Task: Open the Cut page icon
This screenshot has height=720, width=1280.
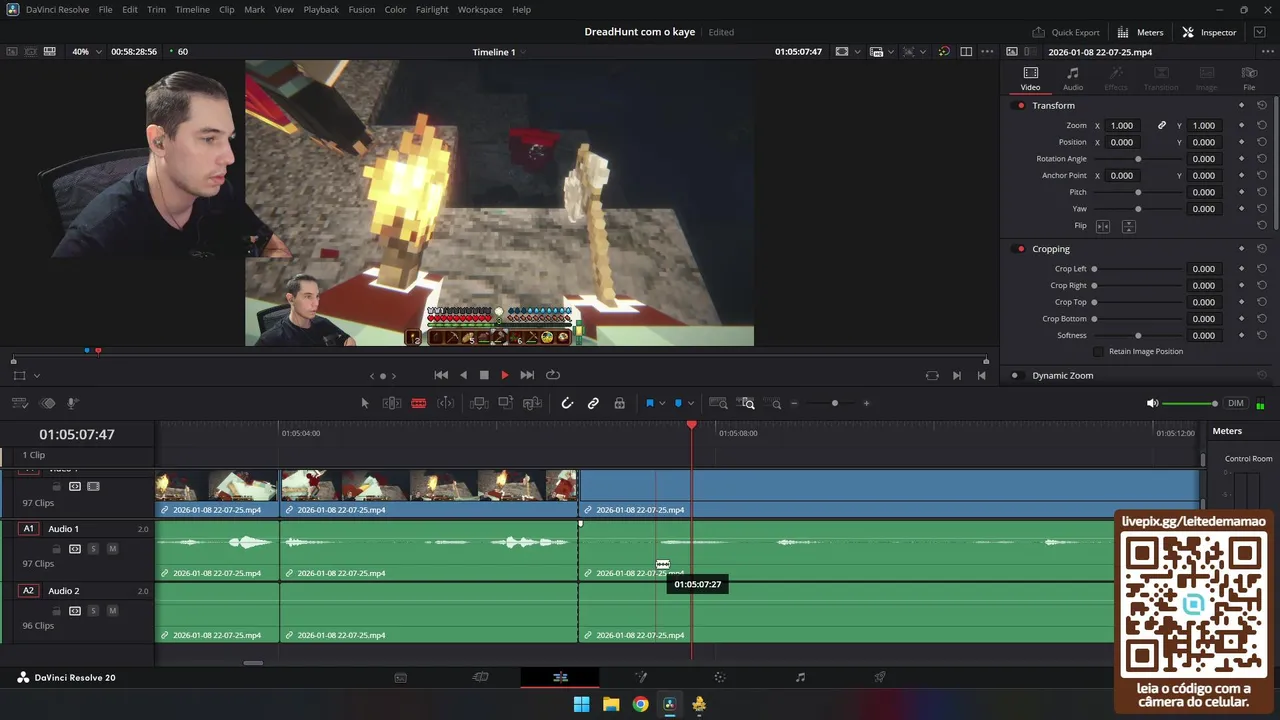Action: 480,677
